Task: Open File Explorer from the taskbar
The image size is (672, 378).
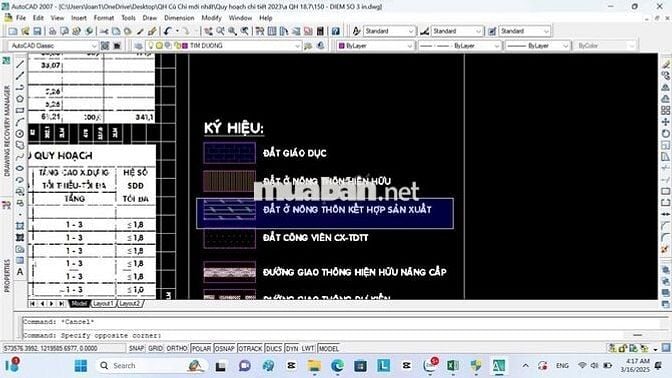Action: coord(314,366)
